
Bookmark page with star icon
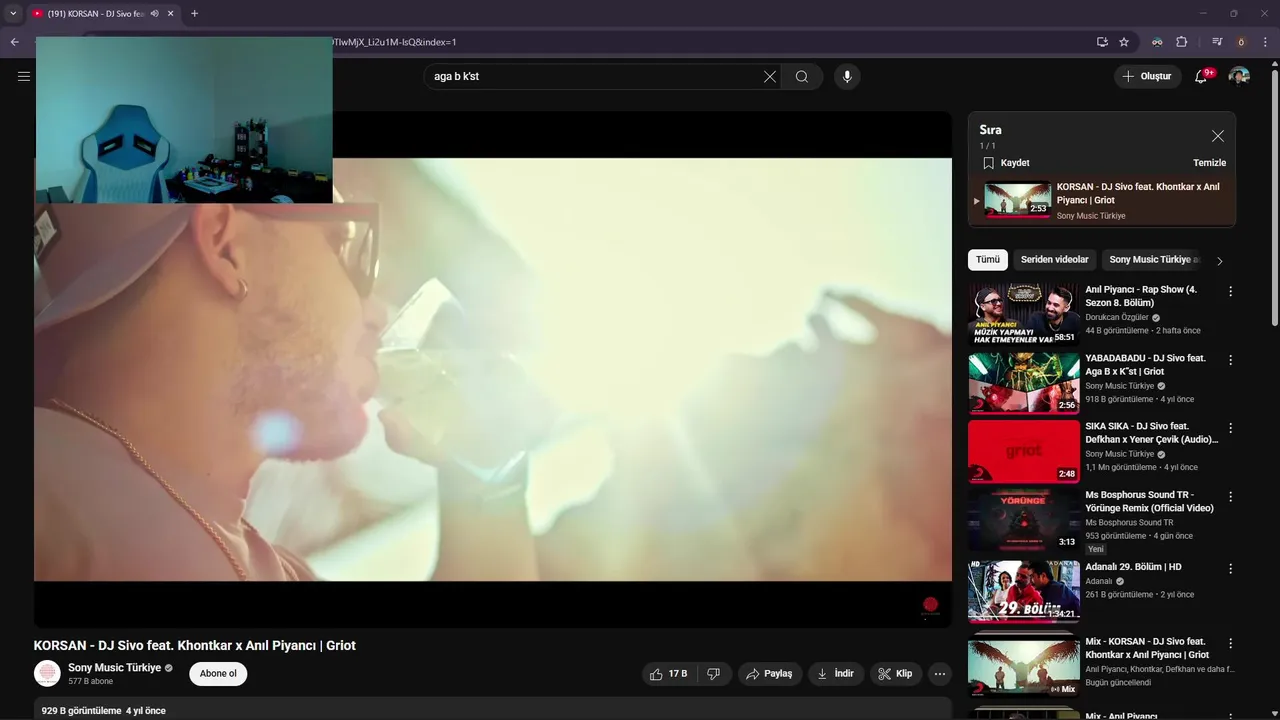1124,42
